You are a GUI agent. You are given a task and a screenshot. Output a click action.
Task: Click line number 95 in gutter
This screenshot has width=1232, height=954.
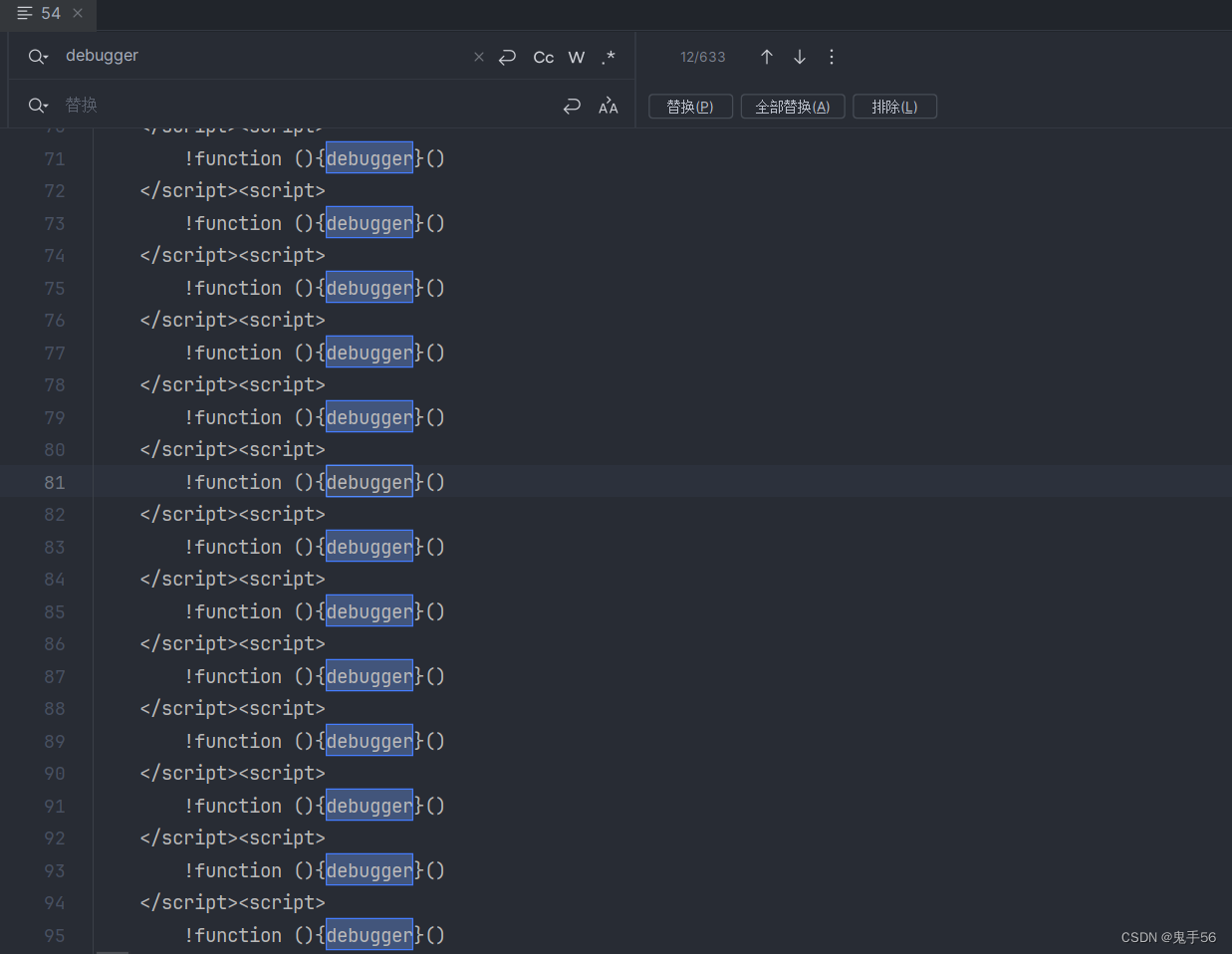55,936
